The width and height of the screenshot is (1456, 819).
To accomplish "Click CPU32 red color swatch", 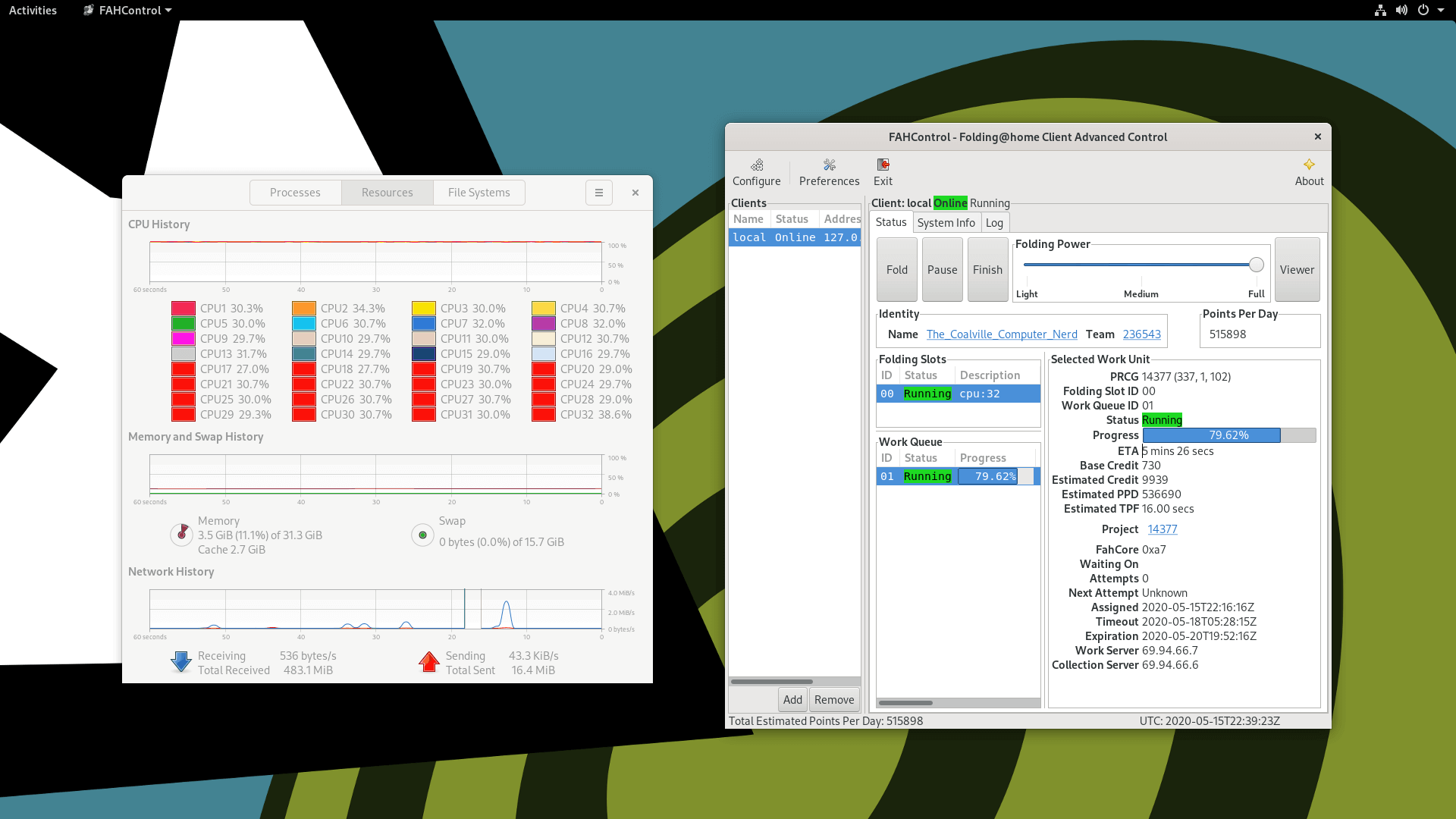I will [x=544, y=415].
